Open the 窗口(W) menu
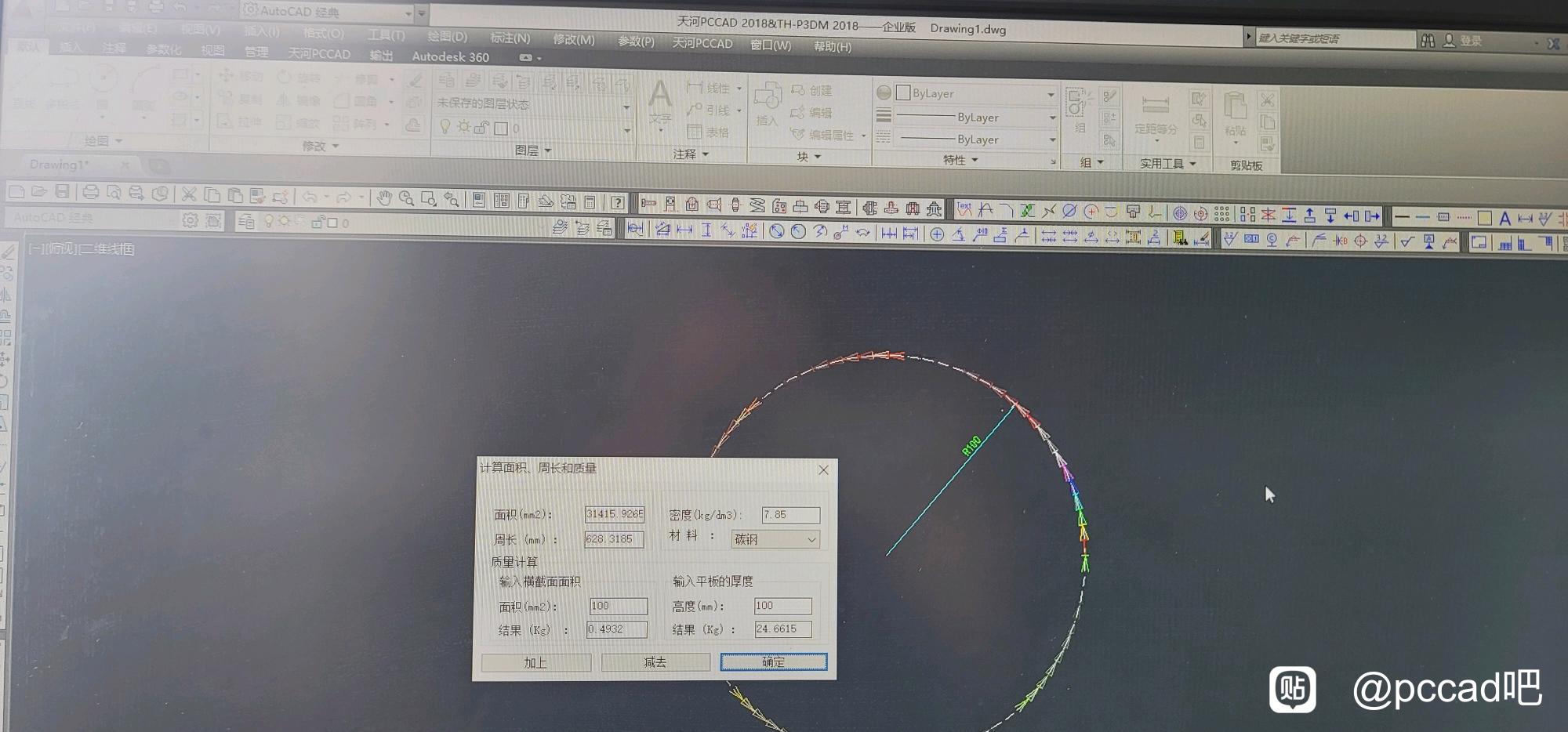 [x=771, y=45]
